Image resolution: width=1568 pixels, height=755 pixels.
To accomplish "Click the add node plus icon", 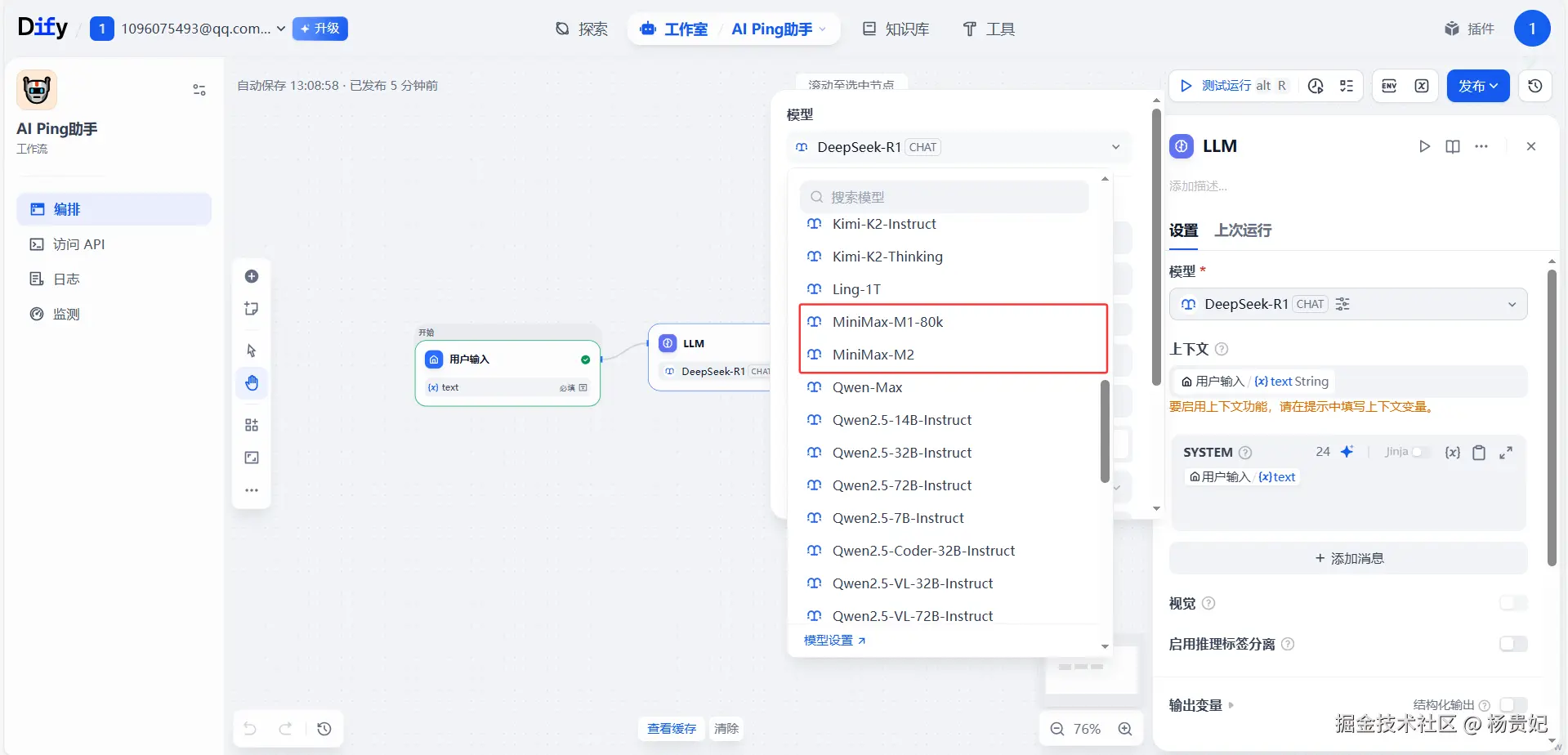I will click(252, 276).
